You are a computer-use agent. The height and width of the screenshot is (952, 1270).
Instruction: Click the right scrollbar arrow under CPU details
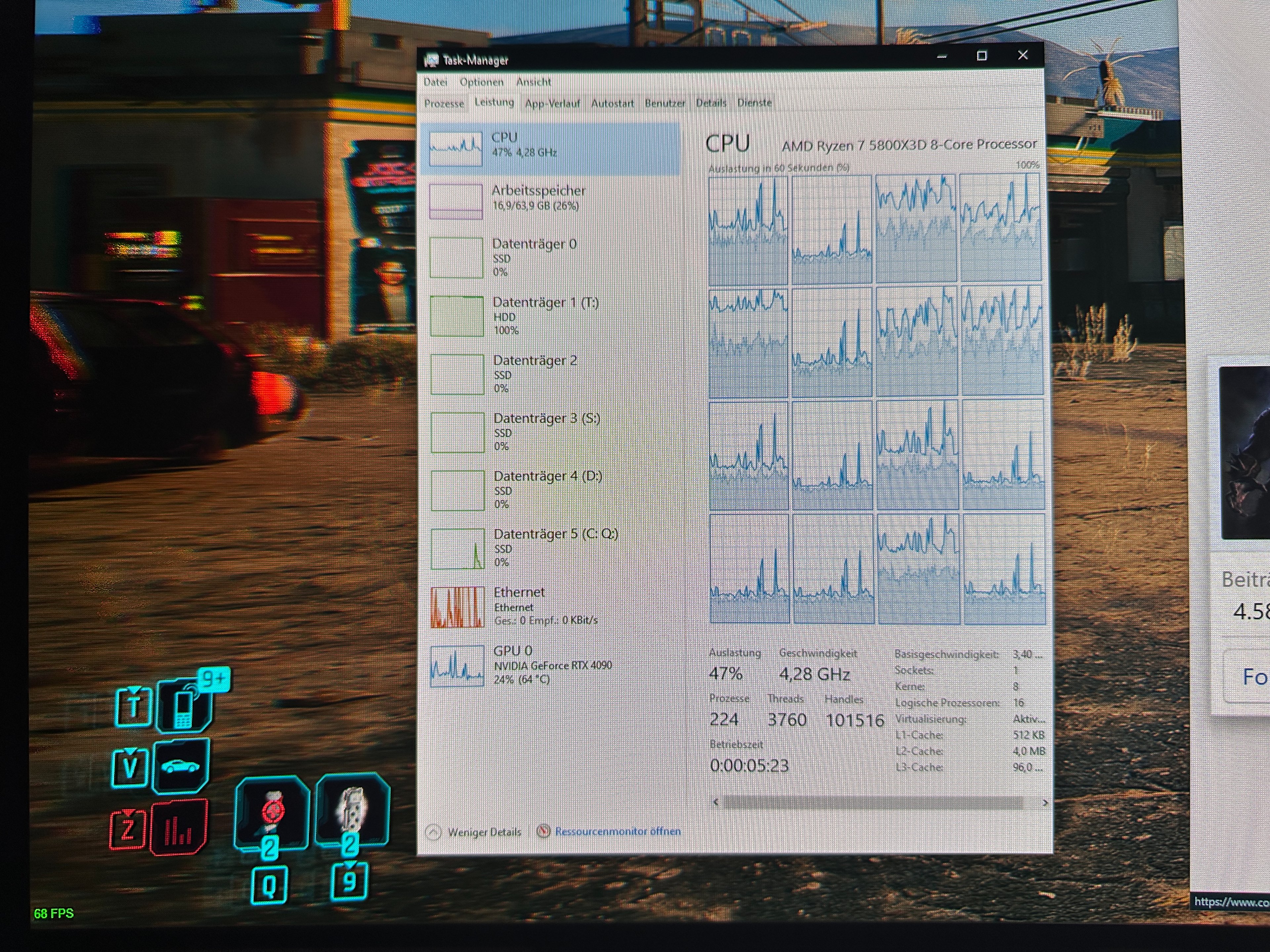1045,803
